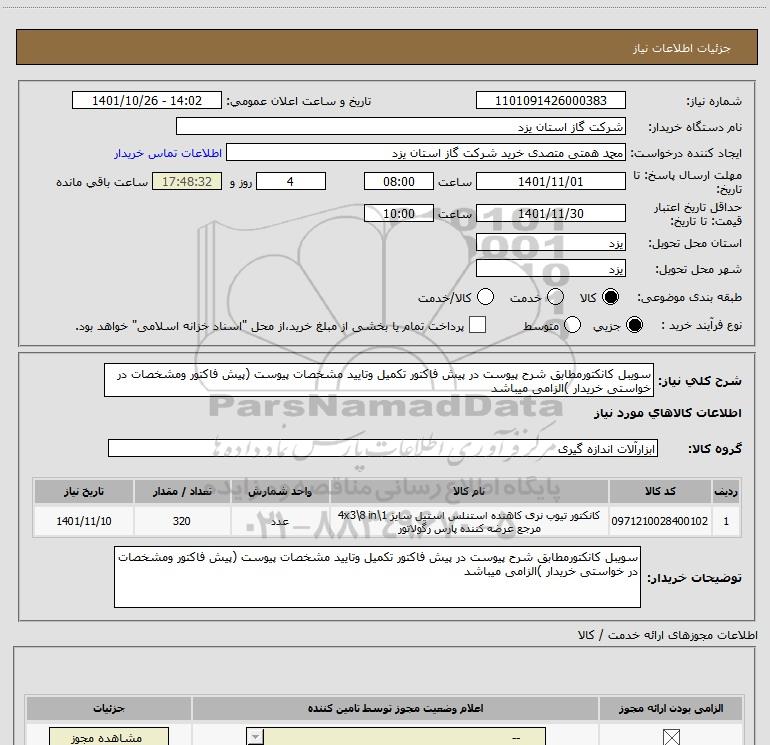The height and width of the screenshot is (745, 770).
Task: Open the license status dropdown
Action: (396, 737)
